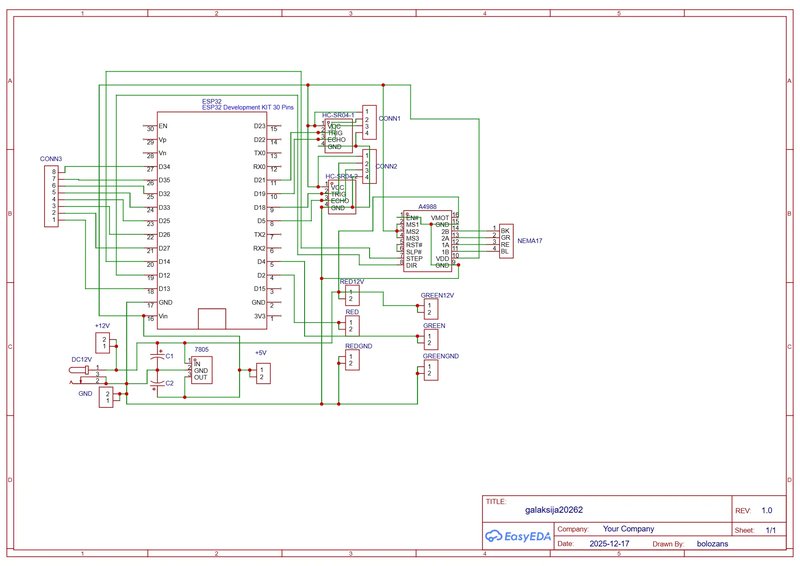
Task: Click the STEP pin on A4988
Action: (414, 259)
